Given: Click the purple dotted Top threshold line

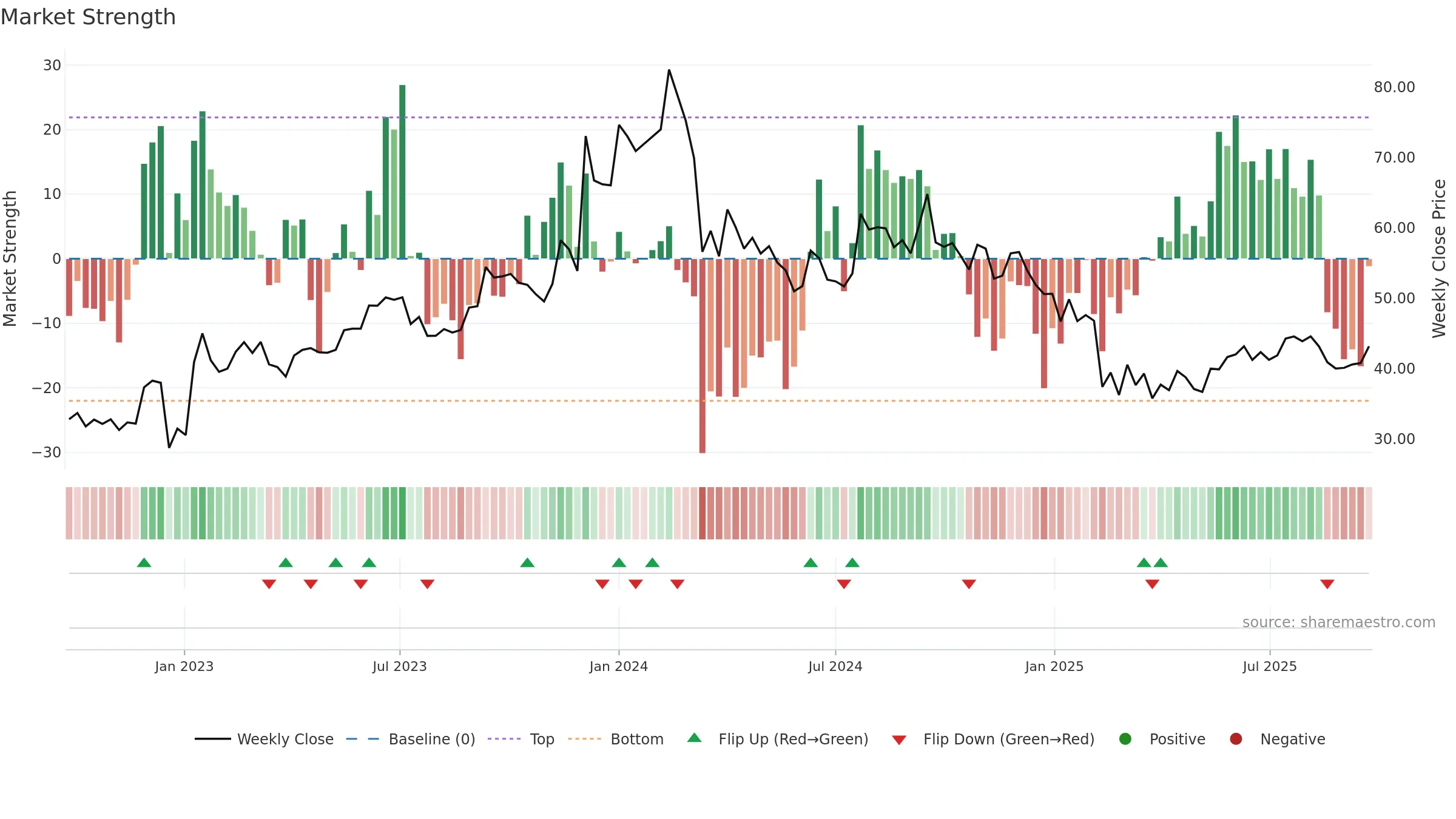Looking at the screenshot, I should pyautogui.click(x=719, y=117).
